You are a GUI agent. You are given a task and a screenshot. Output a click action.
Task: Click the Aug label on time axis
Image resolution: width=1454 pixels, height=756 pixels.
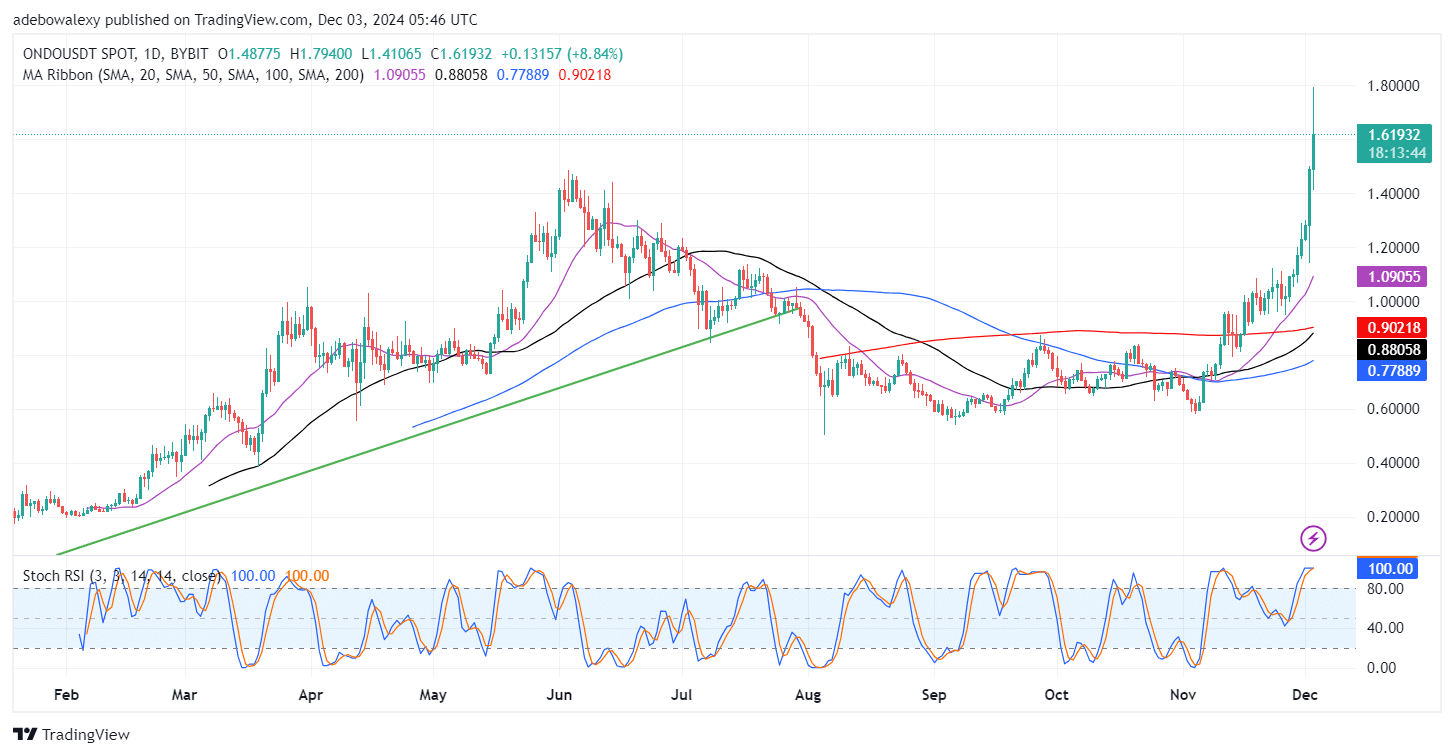click(x=807, y=694)
